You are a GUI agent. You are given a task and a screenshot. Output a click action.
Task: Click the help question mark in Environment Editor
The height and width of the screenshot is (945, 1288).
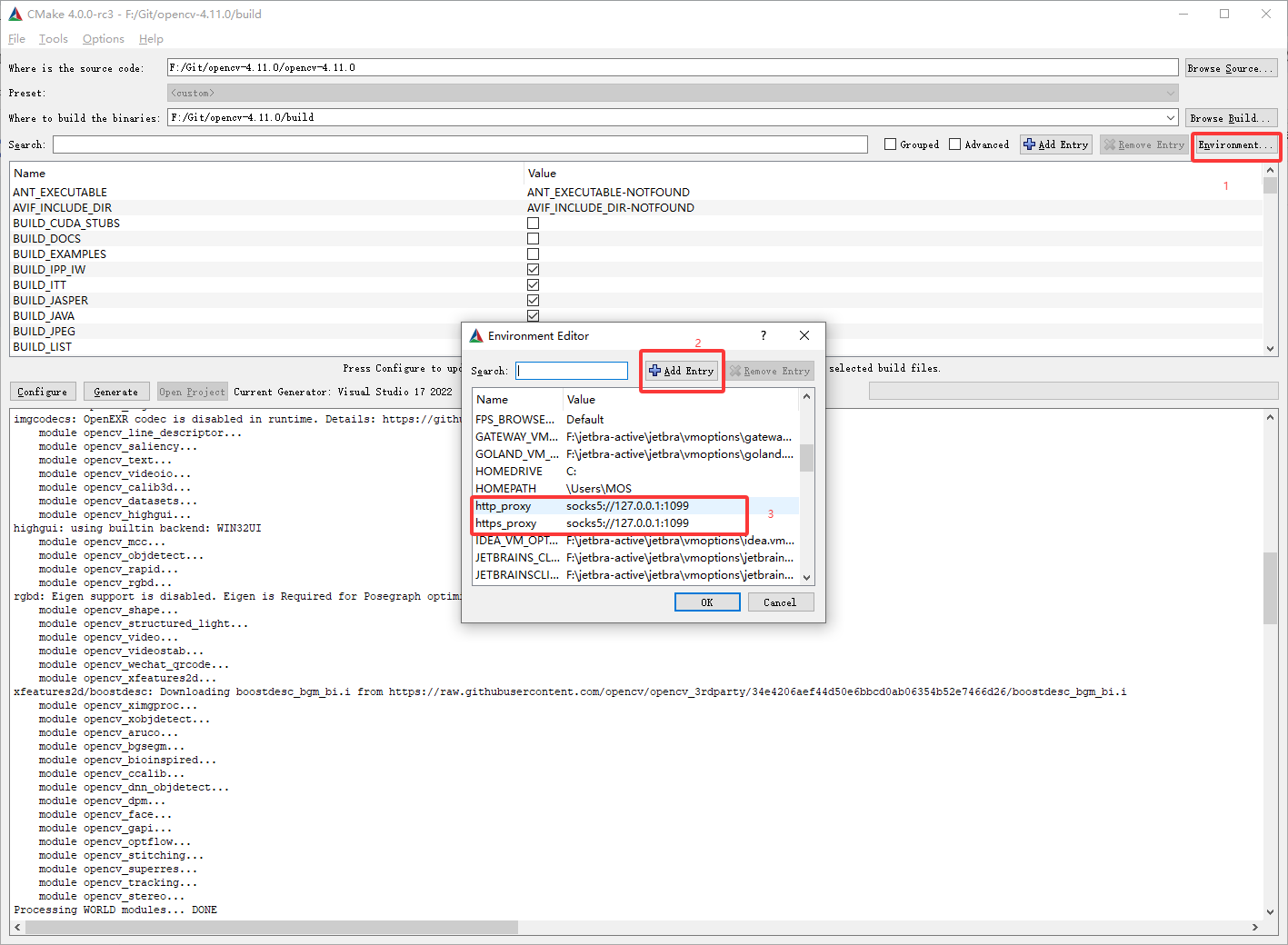(x=764, y=335)
